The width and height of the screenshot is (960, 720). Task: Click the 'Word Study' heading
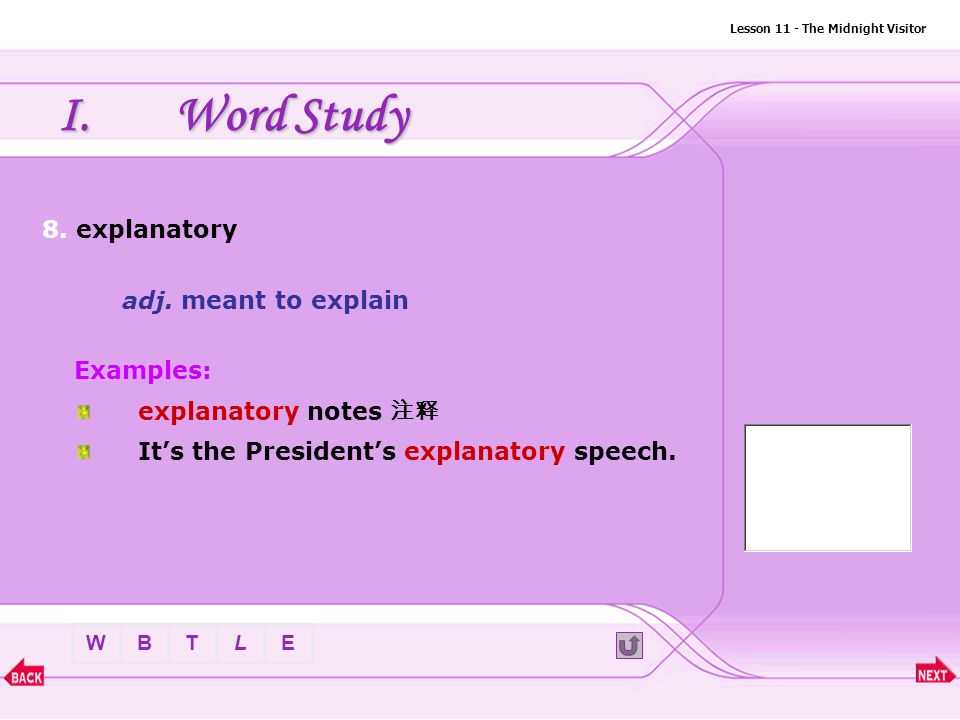point(295,116)
